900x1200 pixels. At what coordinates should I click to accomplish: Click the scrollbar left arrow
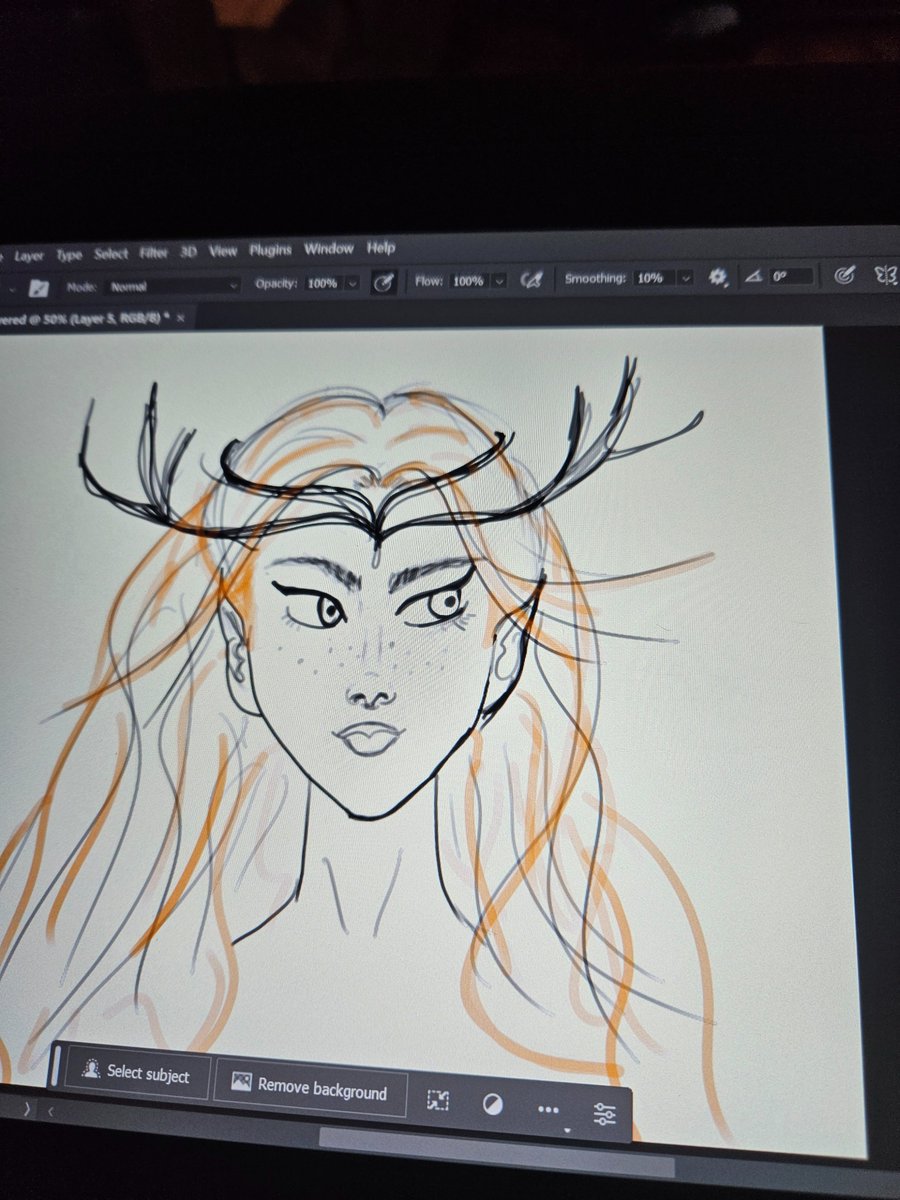pyautogui.click(x=51, y=1110)
